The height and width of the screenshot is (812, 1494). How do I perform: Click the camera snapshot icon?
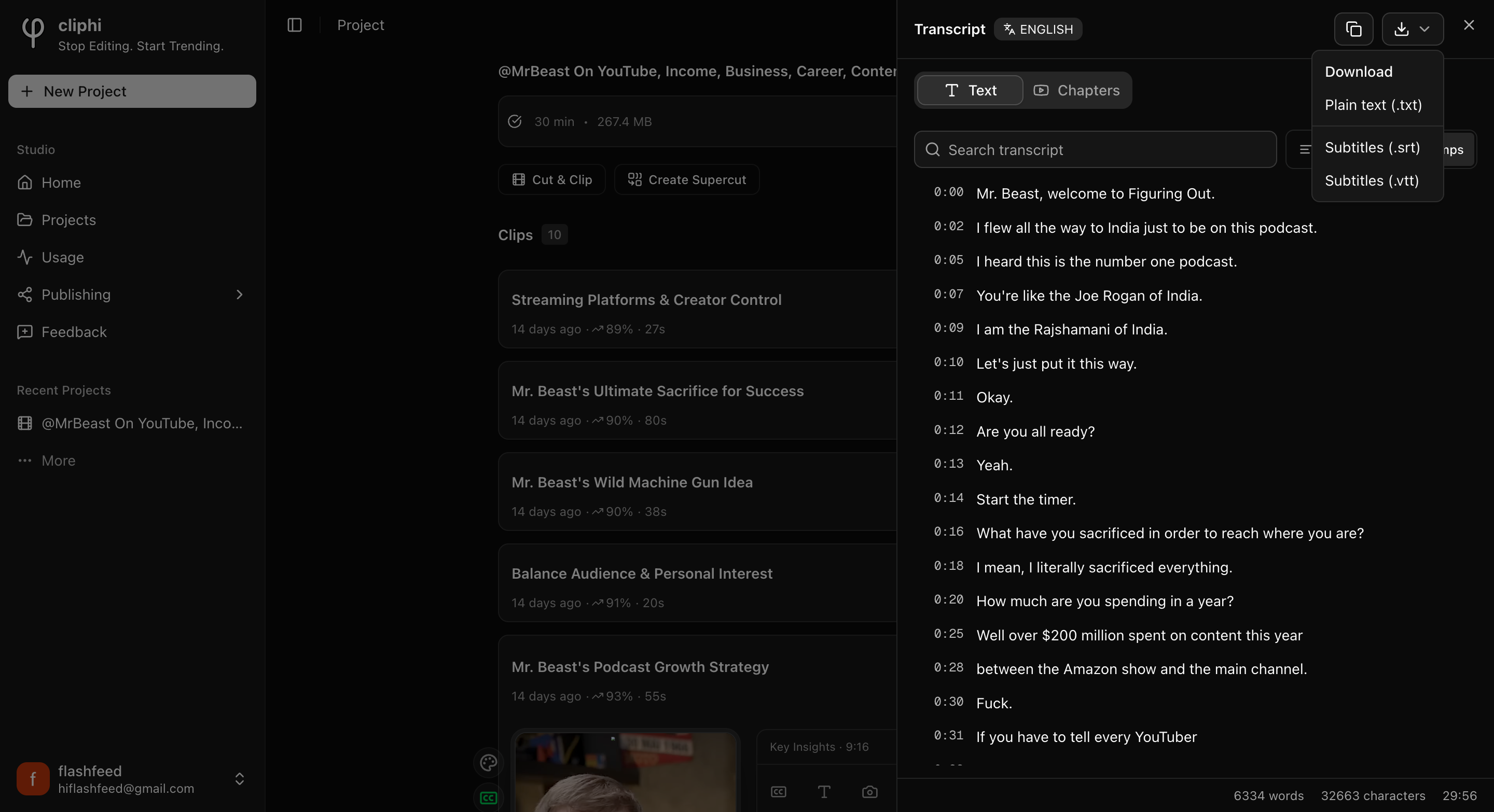click(x=869, y=792)
